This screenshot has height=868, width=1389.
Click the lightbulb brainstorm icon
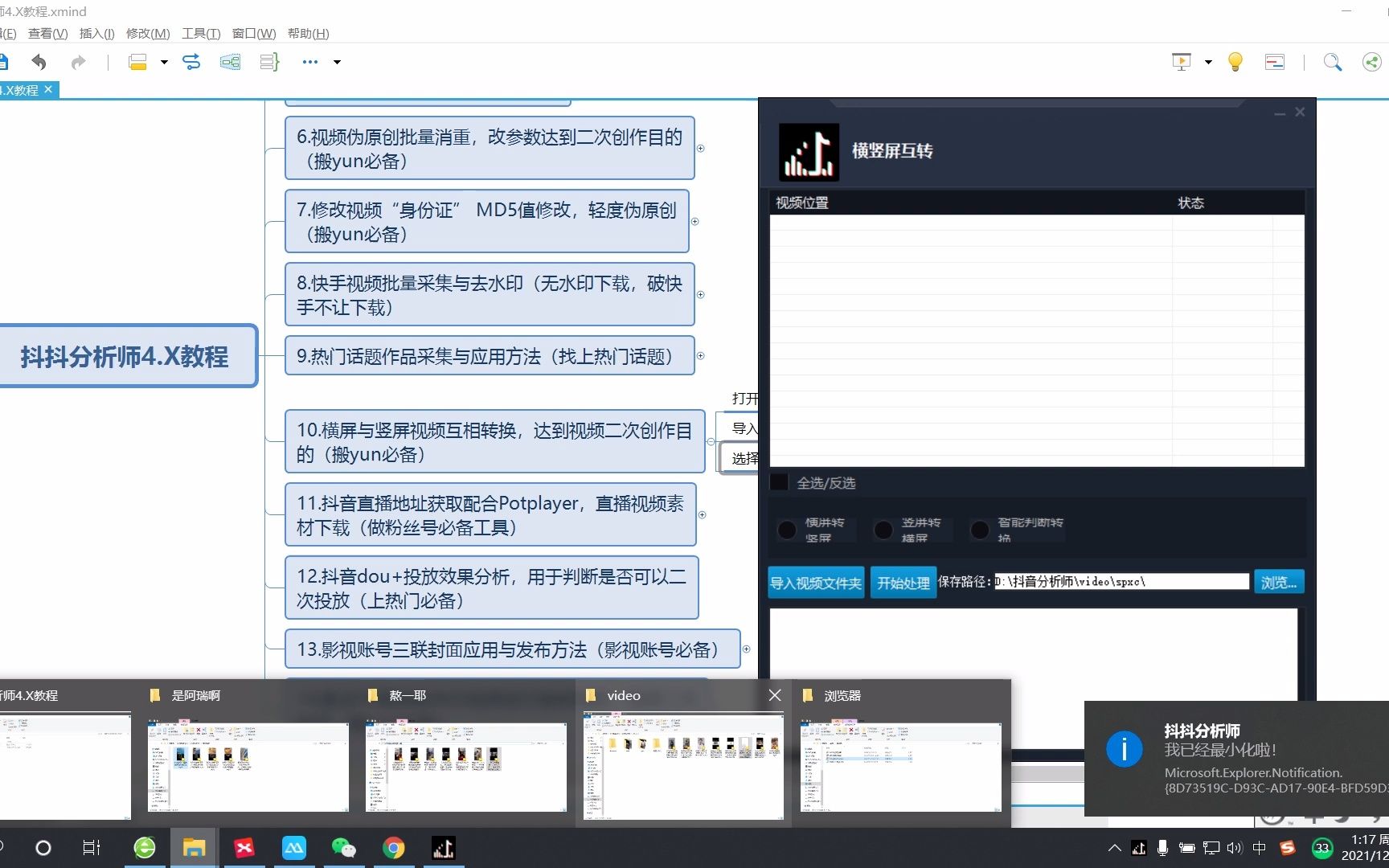[x=1235, y=62]
